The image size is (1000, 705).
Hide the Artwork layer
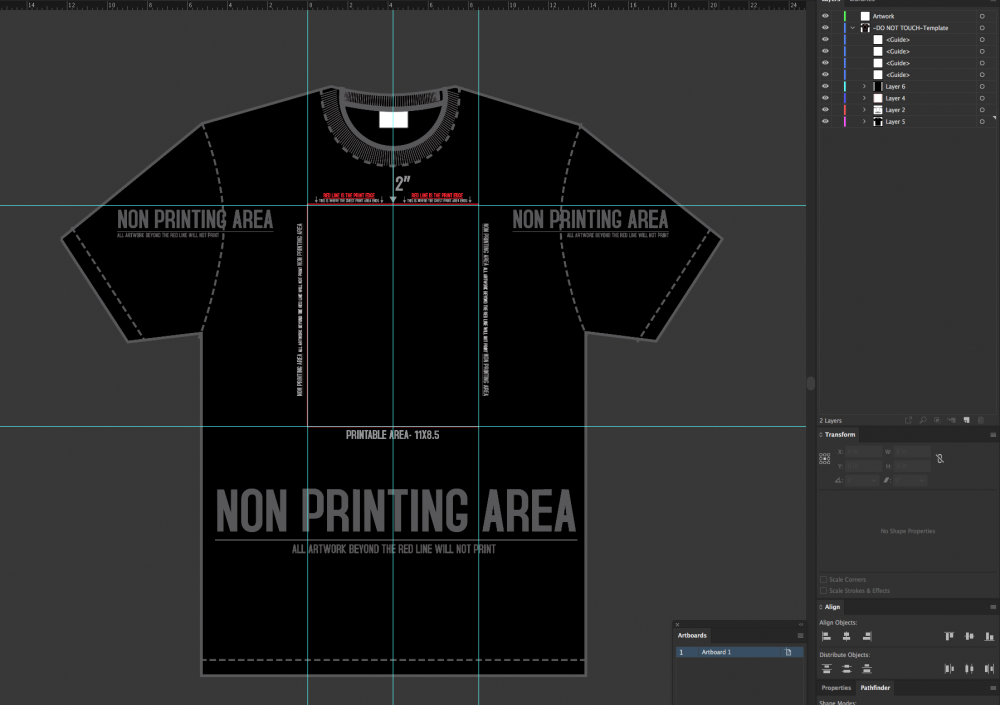[x=825, y=16]
